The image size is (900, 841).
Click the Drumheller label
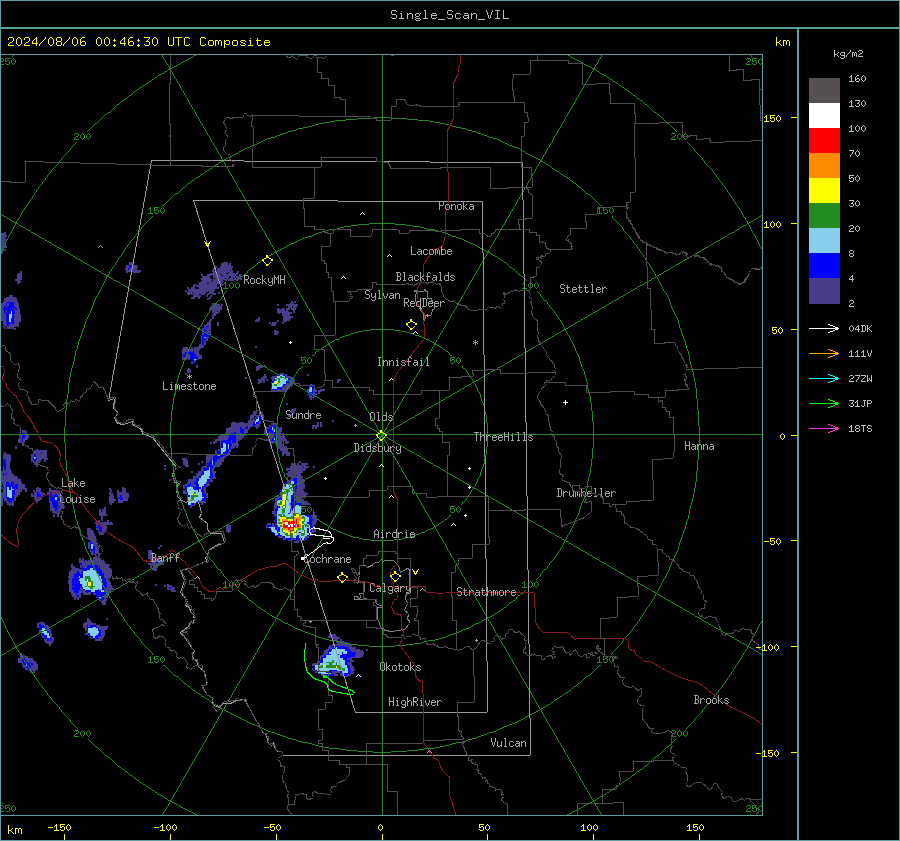pyautogui.click(x=586, y=493)
